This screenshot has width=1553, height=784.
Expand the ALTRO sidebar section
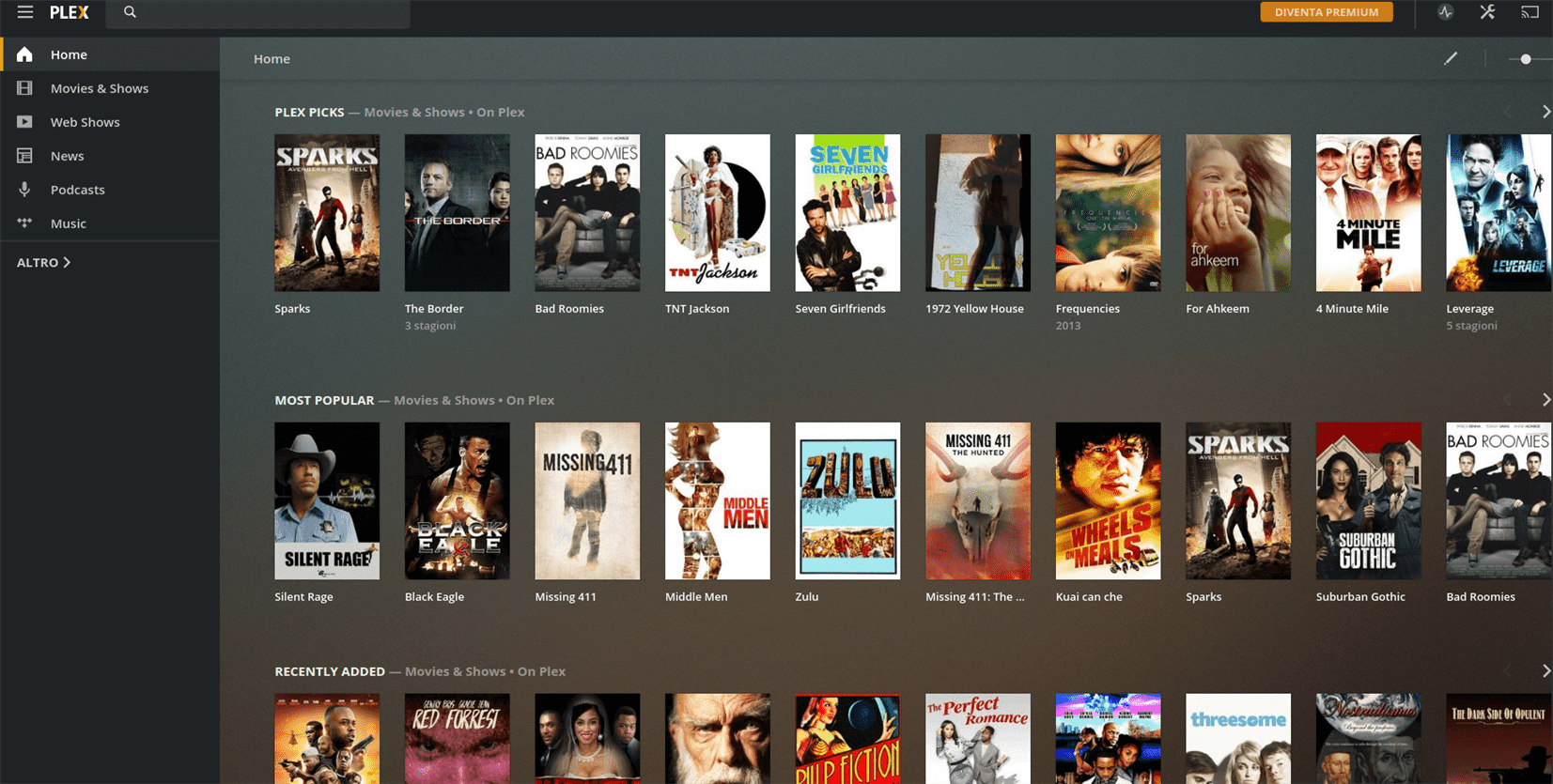click(43, 263)
